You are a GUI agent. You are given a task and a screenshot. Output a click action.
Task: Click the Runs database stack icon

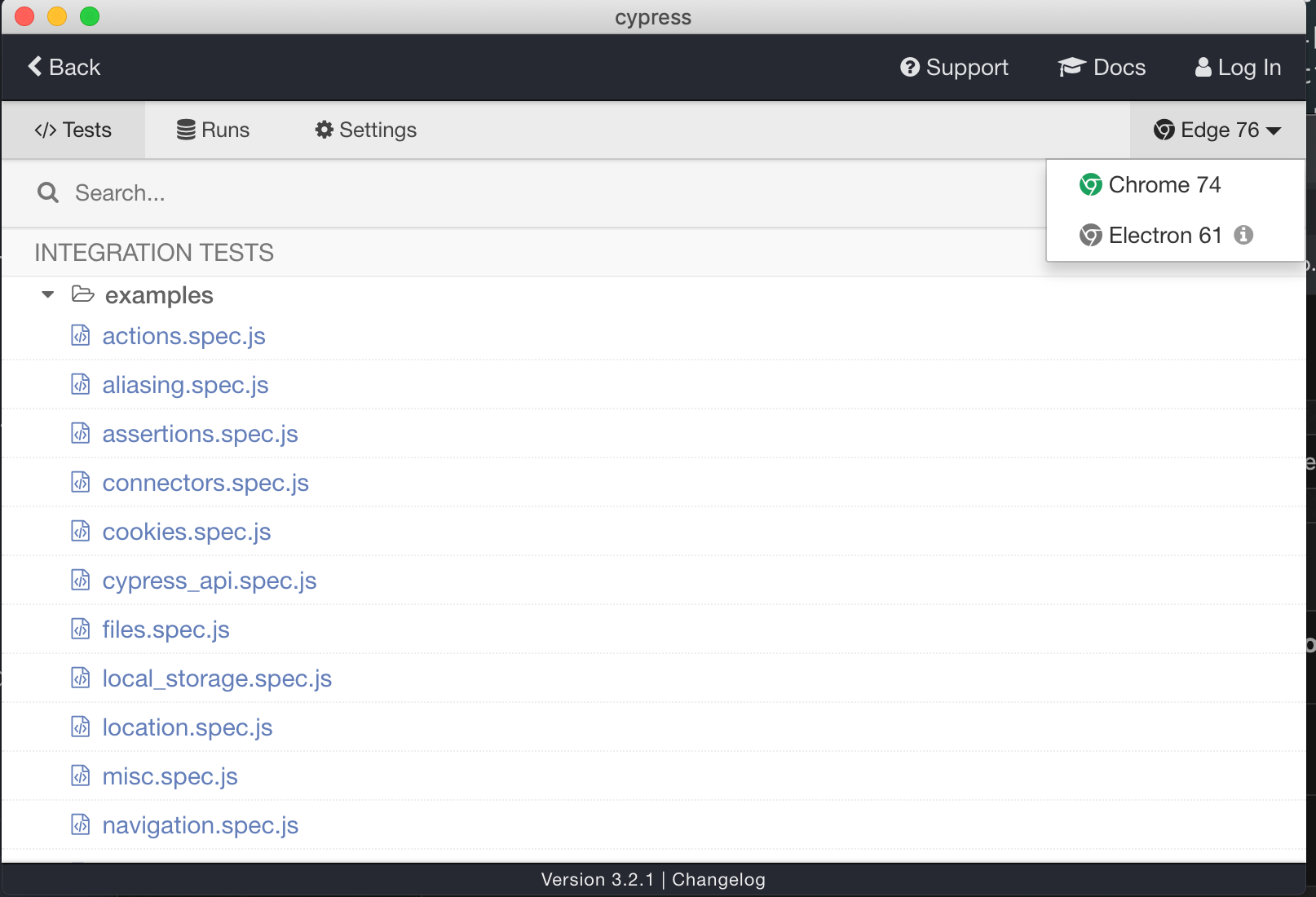pos(186,130)
